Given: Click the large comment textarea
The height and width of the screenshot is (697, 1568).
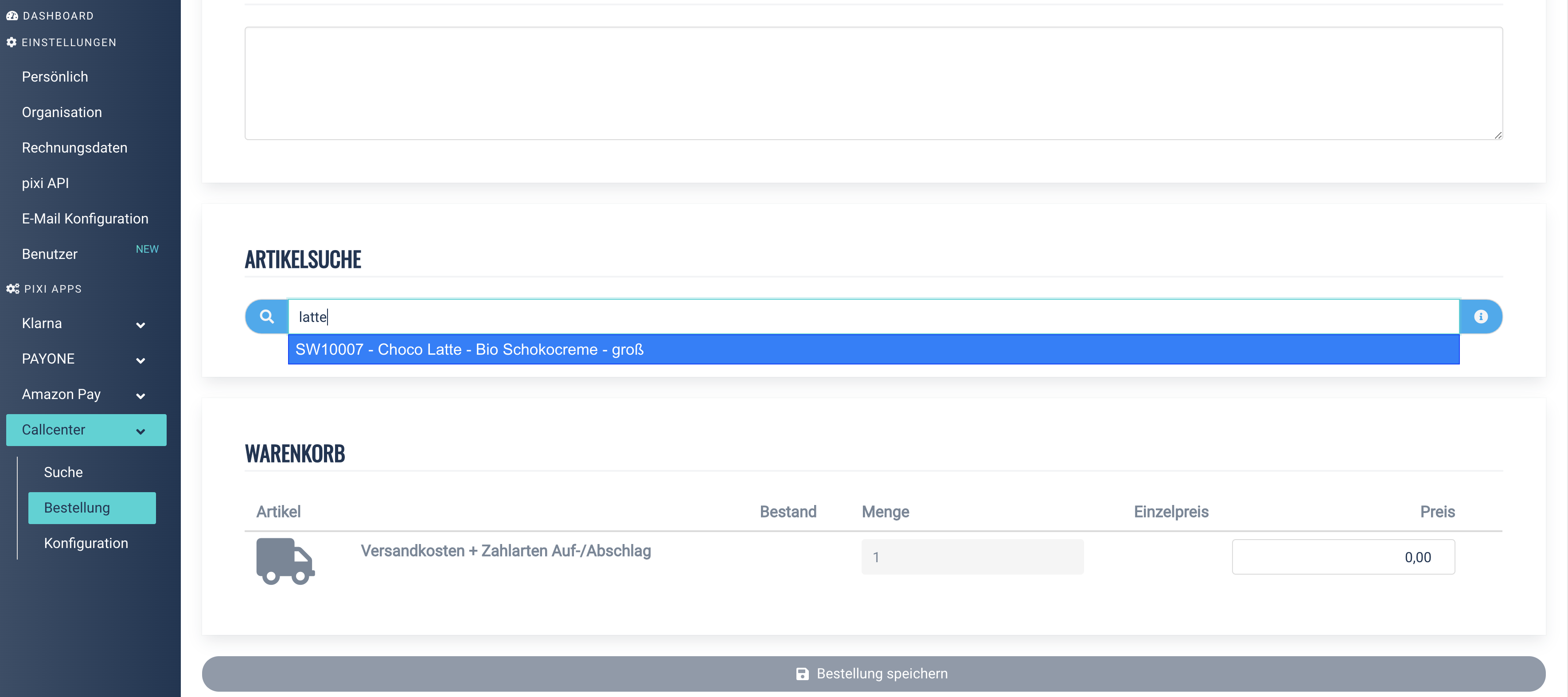Looking at the screenshot, I should (874, 83).
